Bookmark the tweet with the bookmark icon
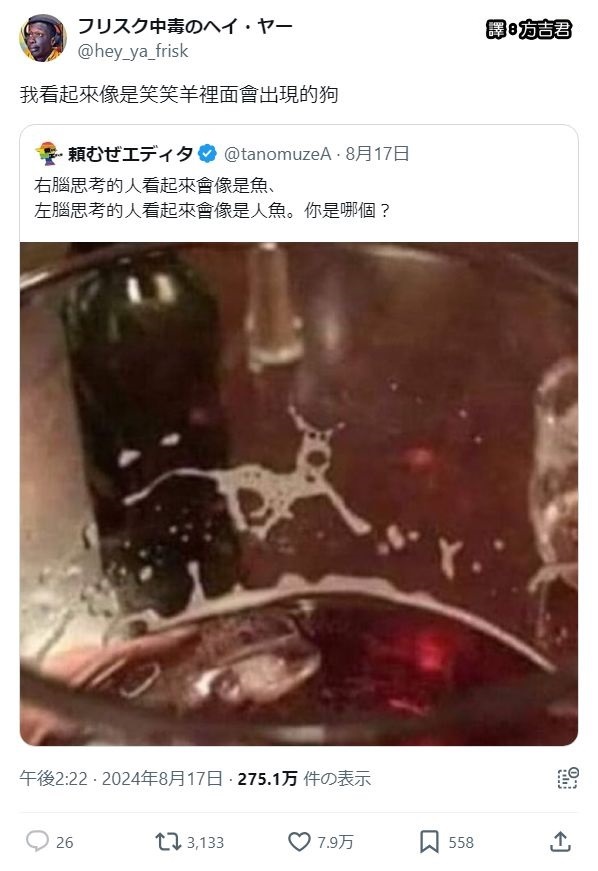The height and width of the screenshot is (871, 598). point(429,842)
